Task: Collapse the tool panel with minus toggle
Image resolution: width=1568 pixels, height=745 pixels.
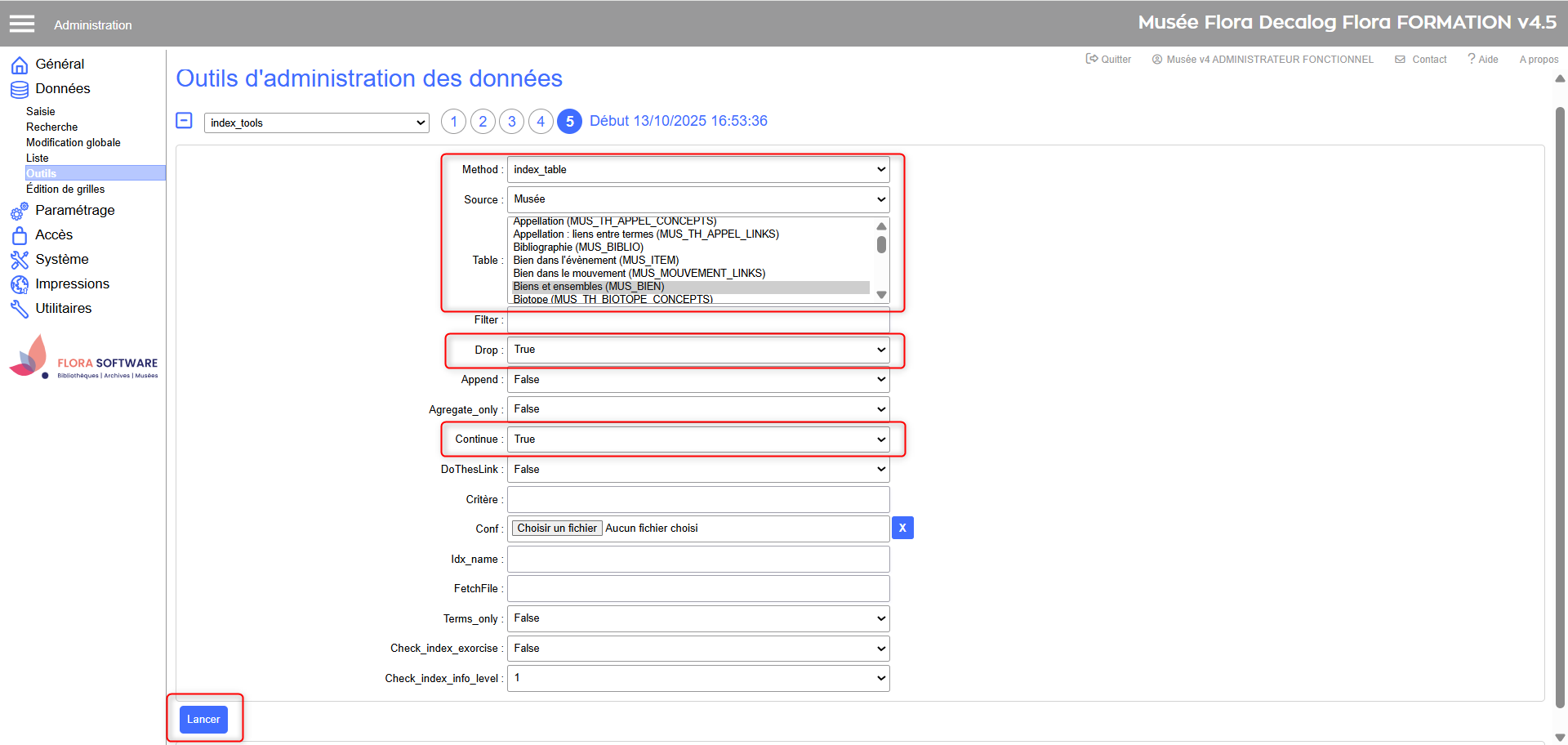Action: (185, 121)
